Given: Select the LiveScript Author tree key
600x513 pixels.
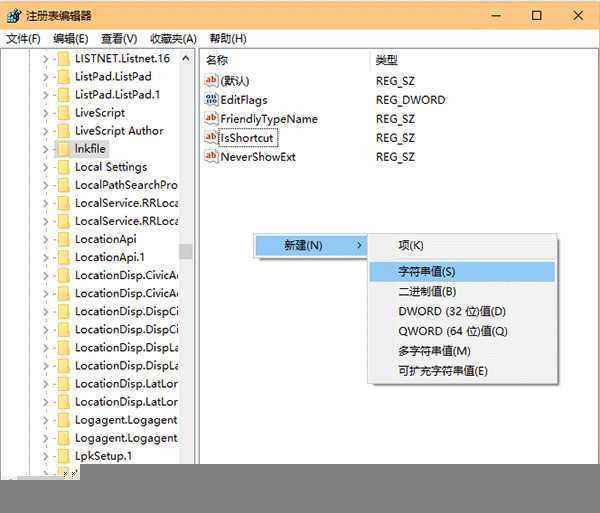Looking at the screenshot, I should pyautogui.click(x=119, y=131).
